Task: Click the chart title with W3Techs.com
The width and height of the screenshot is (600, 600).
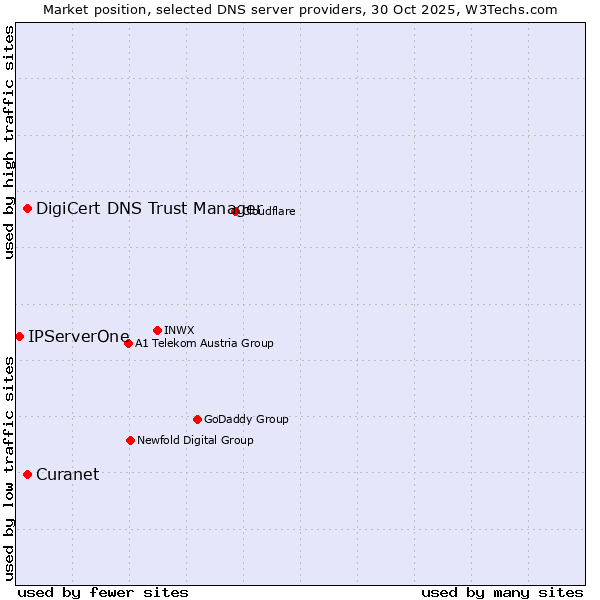Action: [x=300, y=9]
